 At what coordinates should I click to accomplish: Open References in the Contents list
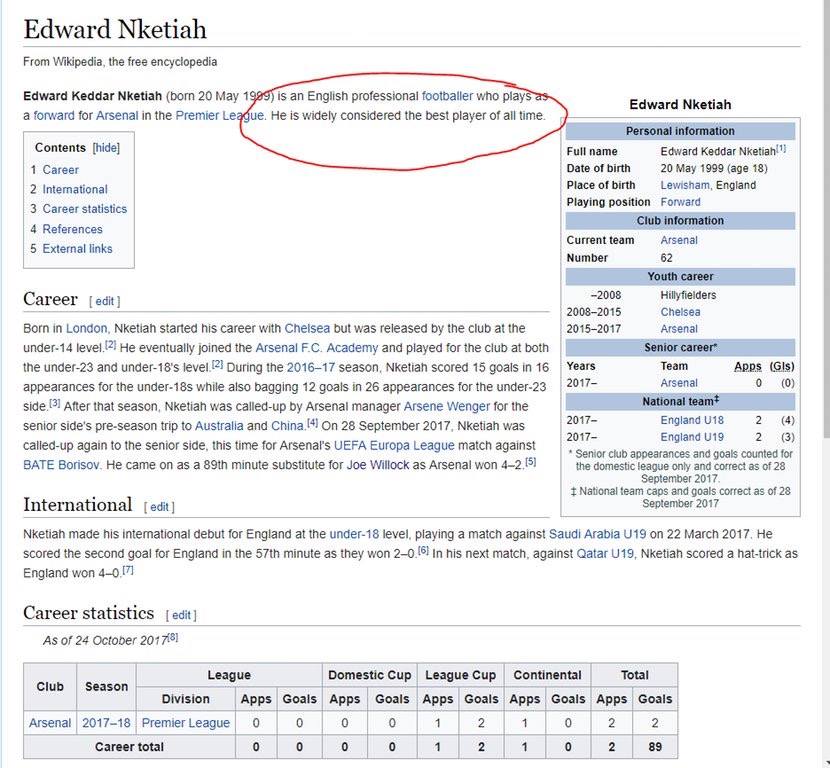point(73,229)
